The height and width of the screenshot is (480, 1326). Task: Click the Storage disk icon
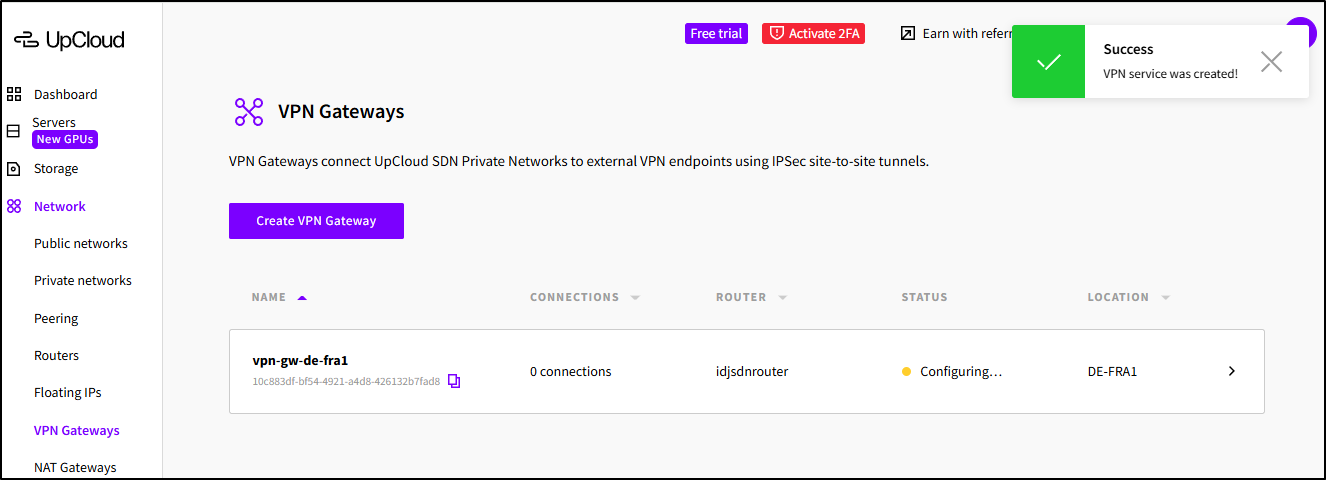click(x=14, y=169)
